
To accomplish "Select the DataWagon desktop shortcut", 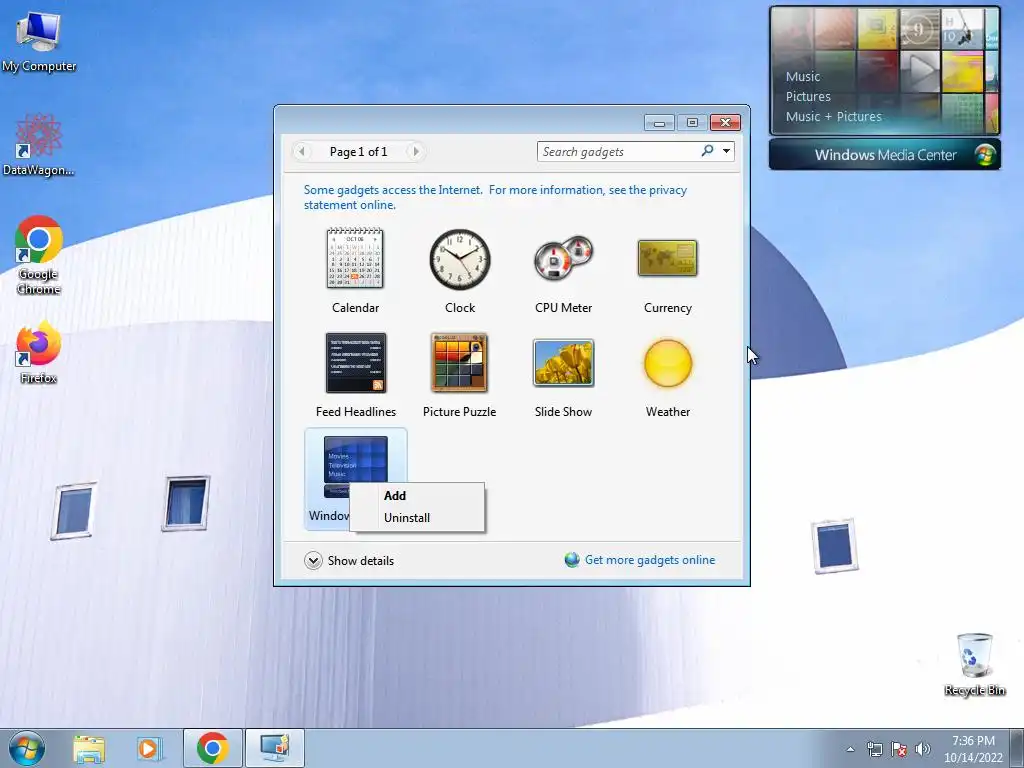I will pyautogui.click(x=39, y=145).
